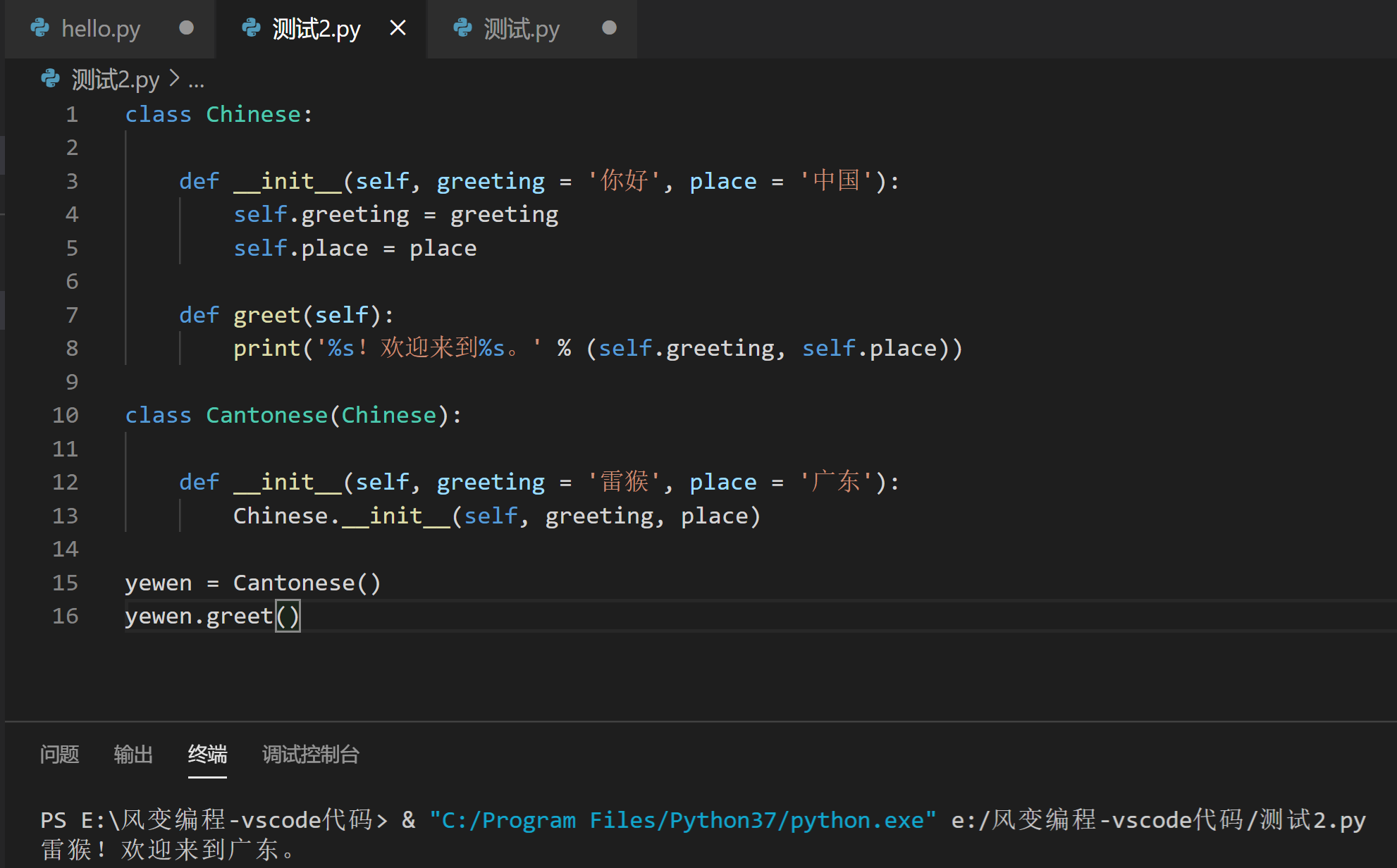
Task: Click python.exe path in terminal
Action: pyautogui.click(x=682, y=820)
